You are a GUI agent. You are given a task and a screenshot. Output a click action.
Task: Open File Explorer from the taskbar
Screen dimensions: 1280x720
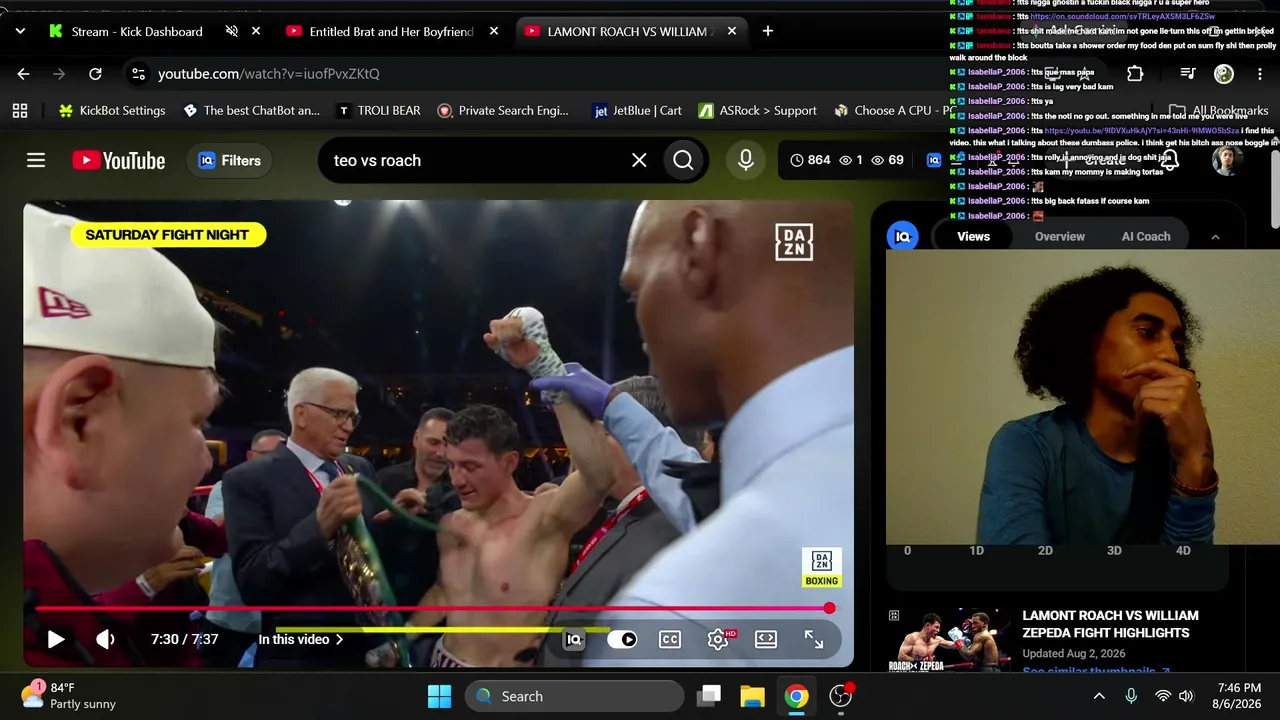pyautogui.click(x=752, y=696)
